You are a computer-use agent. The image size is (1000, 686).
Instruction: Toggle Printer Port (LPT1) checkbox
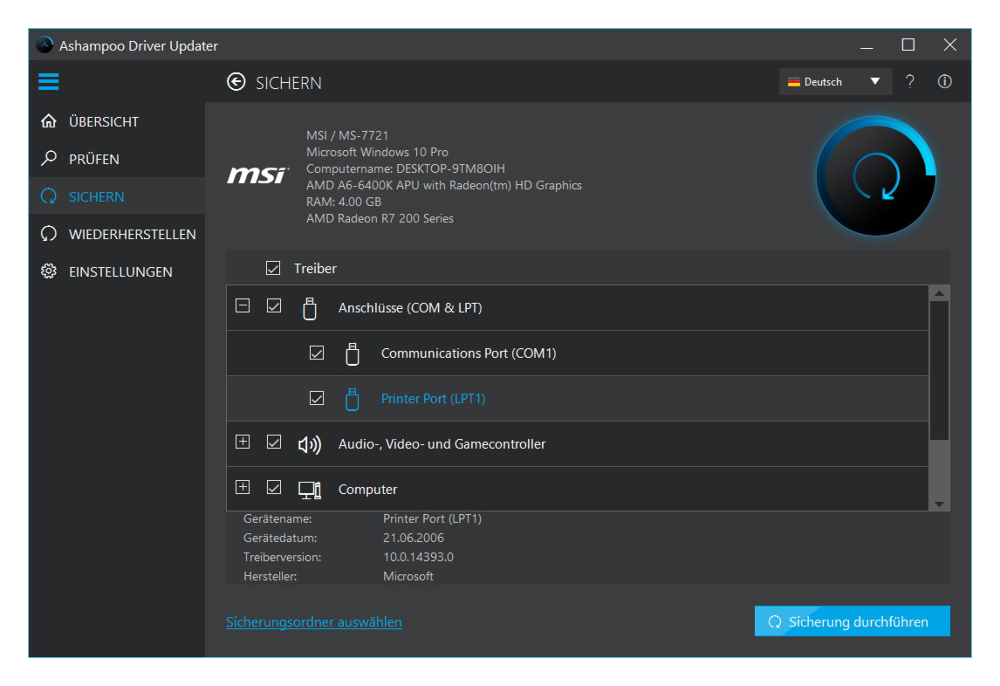pos(317,398)
